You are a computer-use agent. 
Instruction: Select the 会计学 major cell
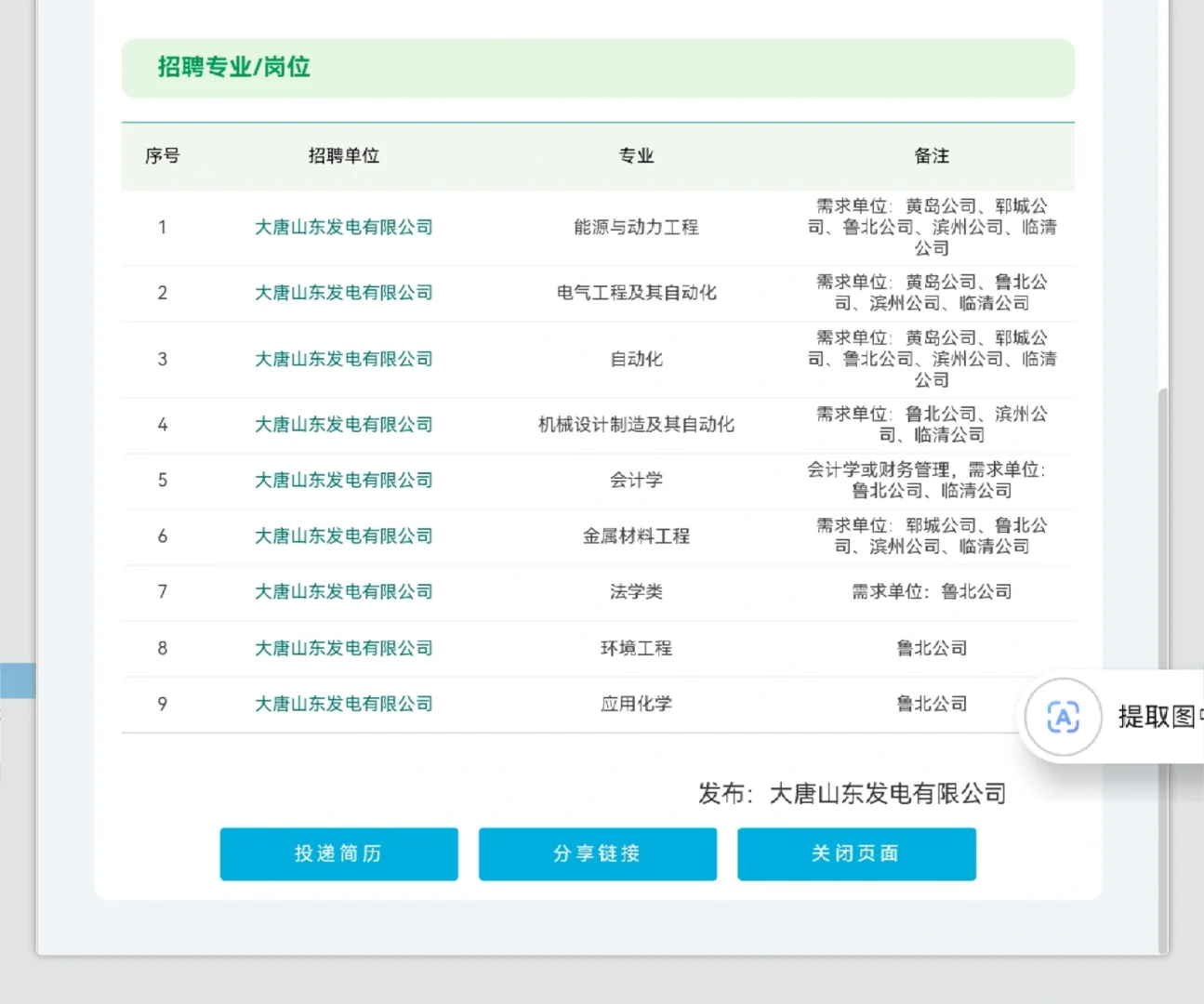point(637,481)
